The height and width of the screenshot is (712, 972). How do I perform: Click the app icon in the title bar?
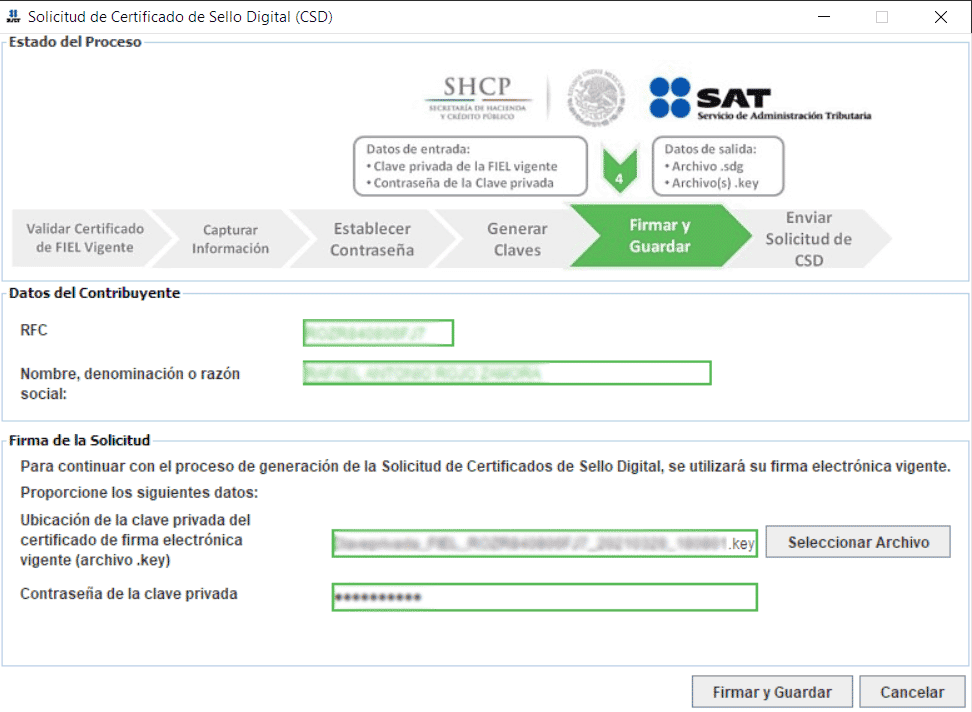[x=13, y=17]
